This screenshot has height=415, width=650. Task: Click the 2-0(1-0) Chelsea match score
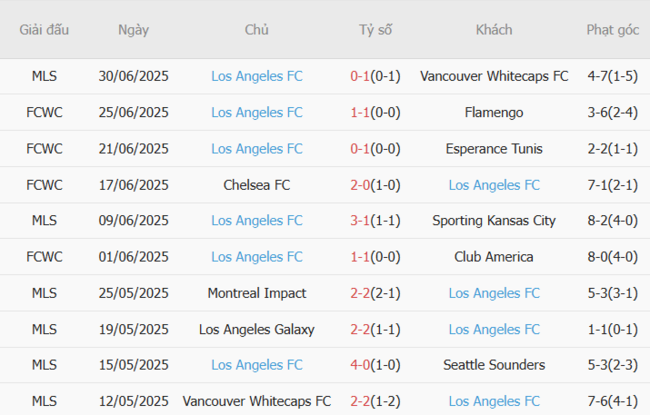[376, 184]
